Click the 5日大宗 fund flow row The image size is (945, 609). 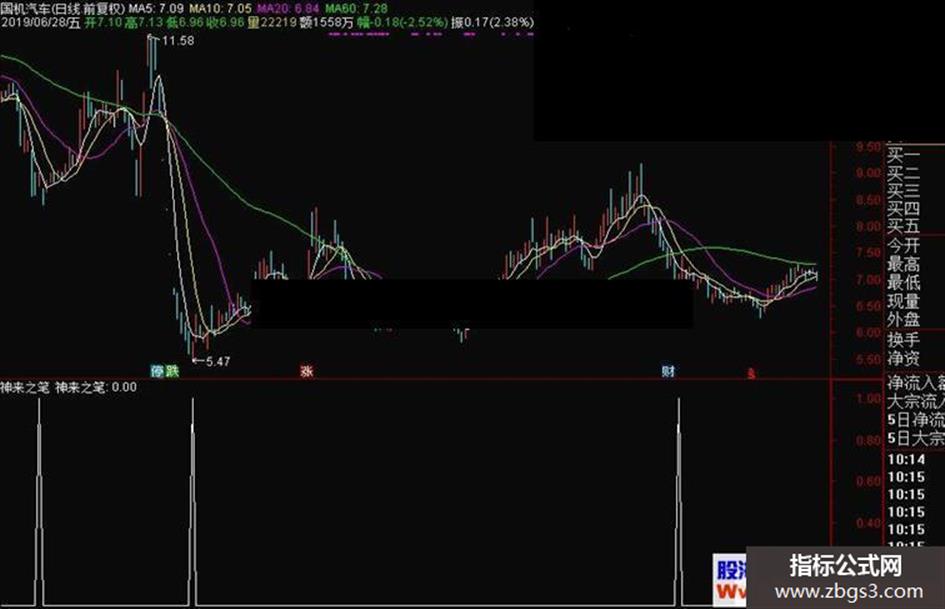[915, 438]
